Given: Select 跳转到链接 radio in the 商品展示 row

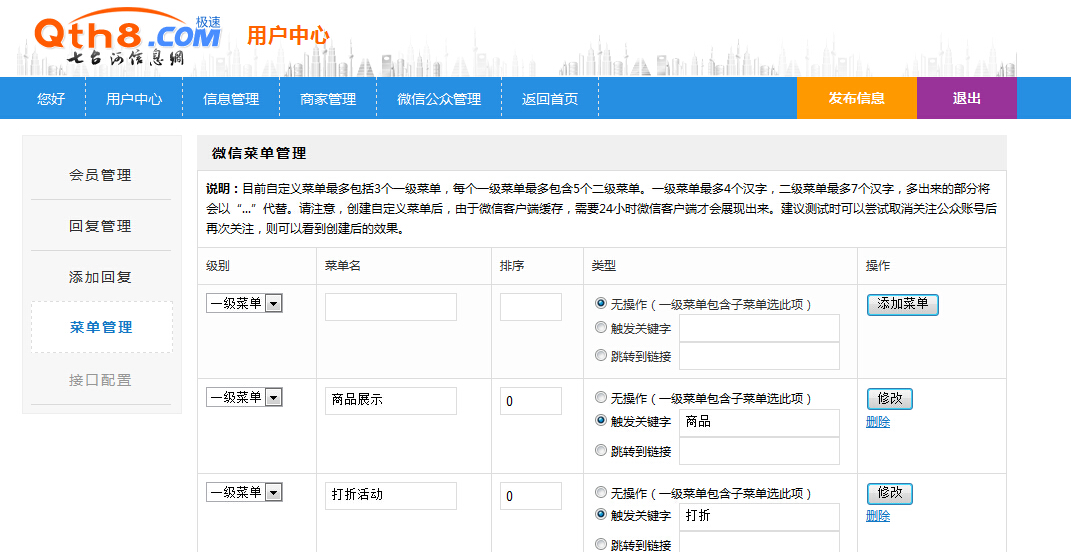Looking at the screenshot, I should pyautogui.click(x=601, y=451).
